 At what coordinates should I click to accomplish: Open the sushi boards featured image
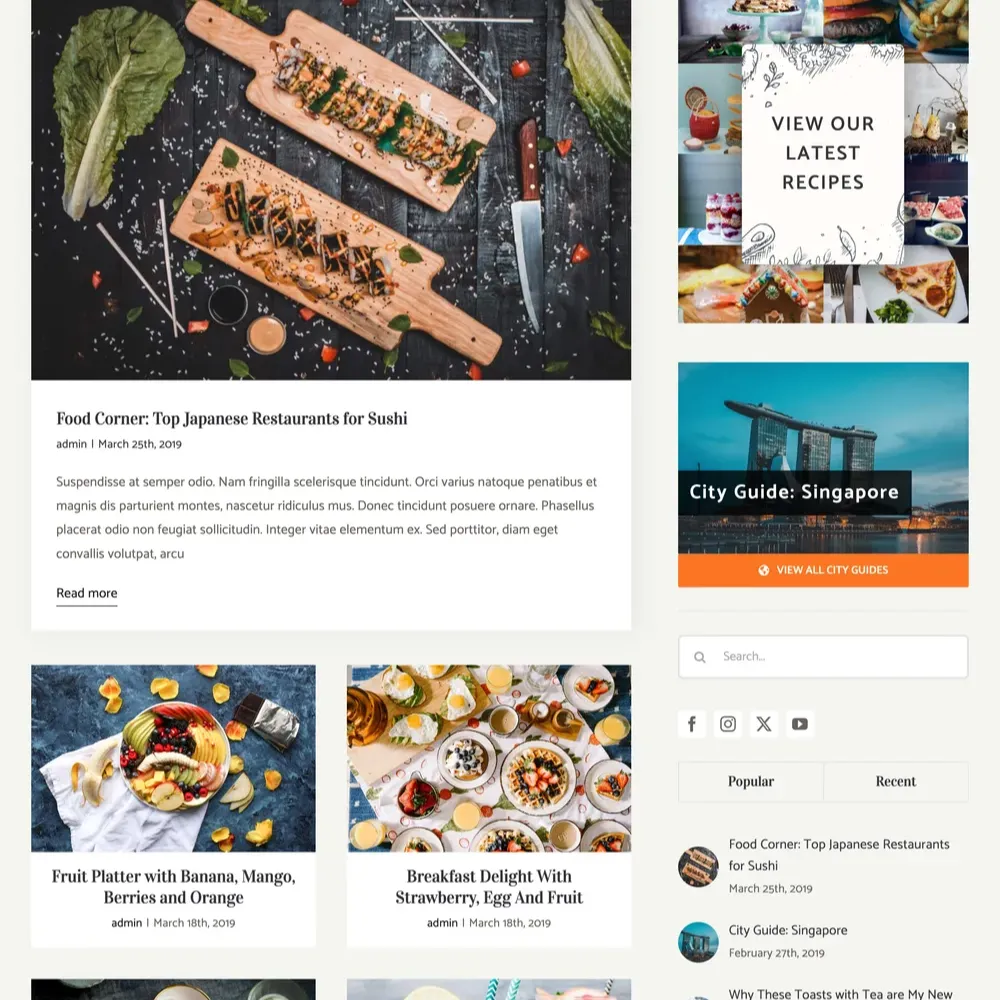pos(331,189)
